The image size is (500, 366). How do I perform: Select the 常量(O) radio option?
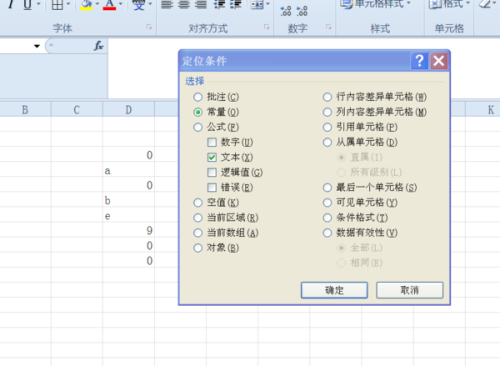click(216, 112)
